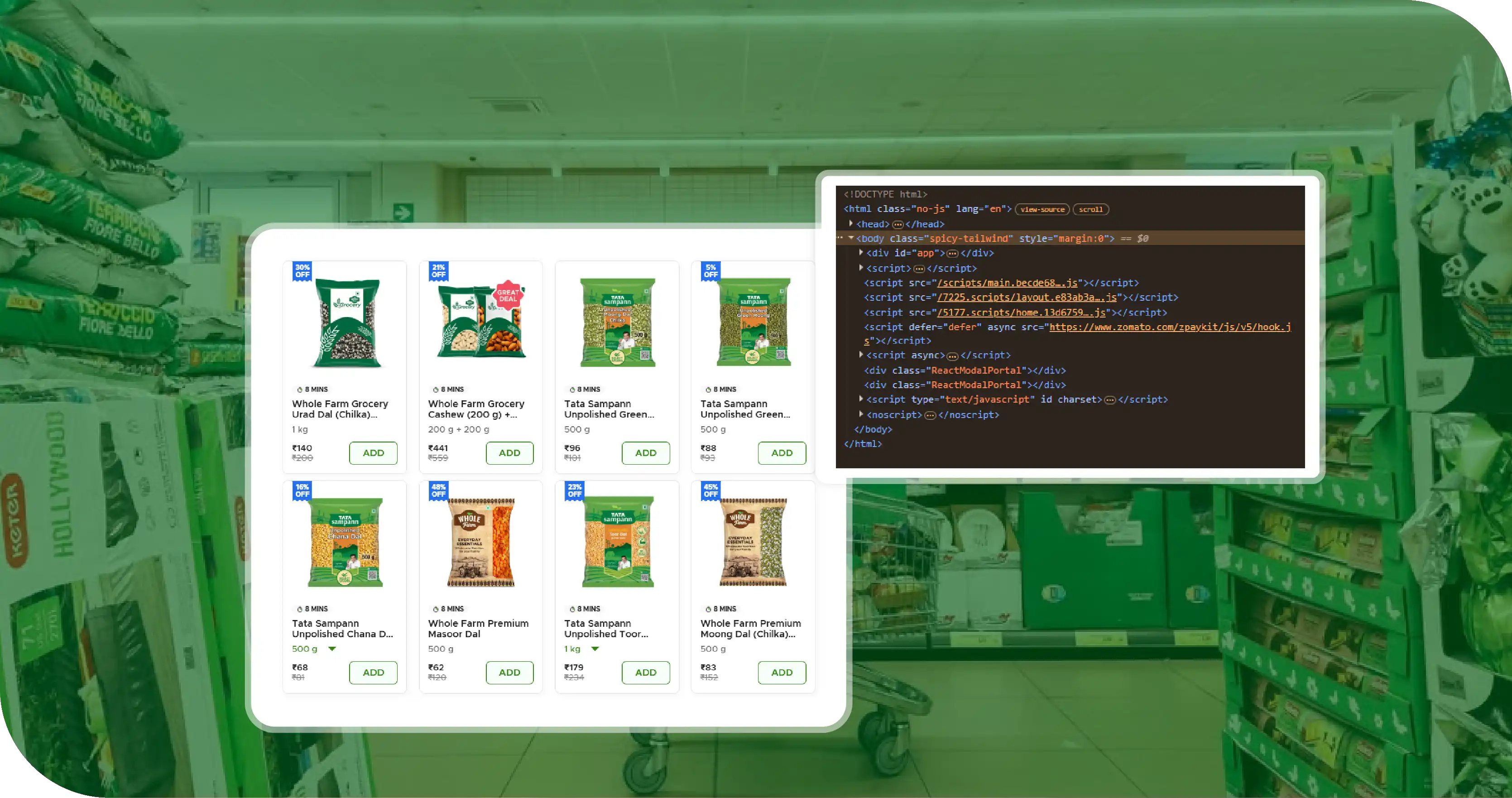Click the Cashew combo product image

pyautogui.click(x=481, y=321)
